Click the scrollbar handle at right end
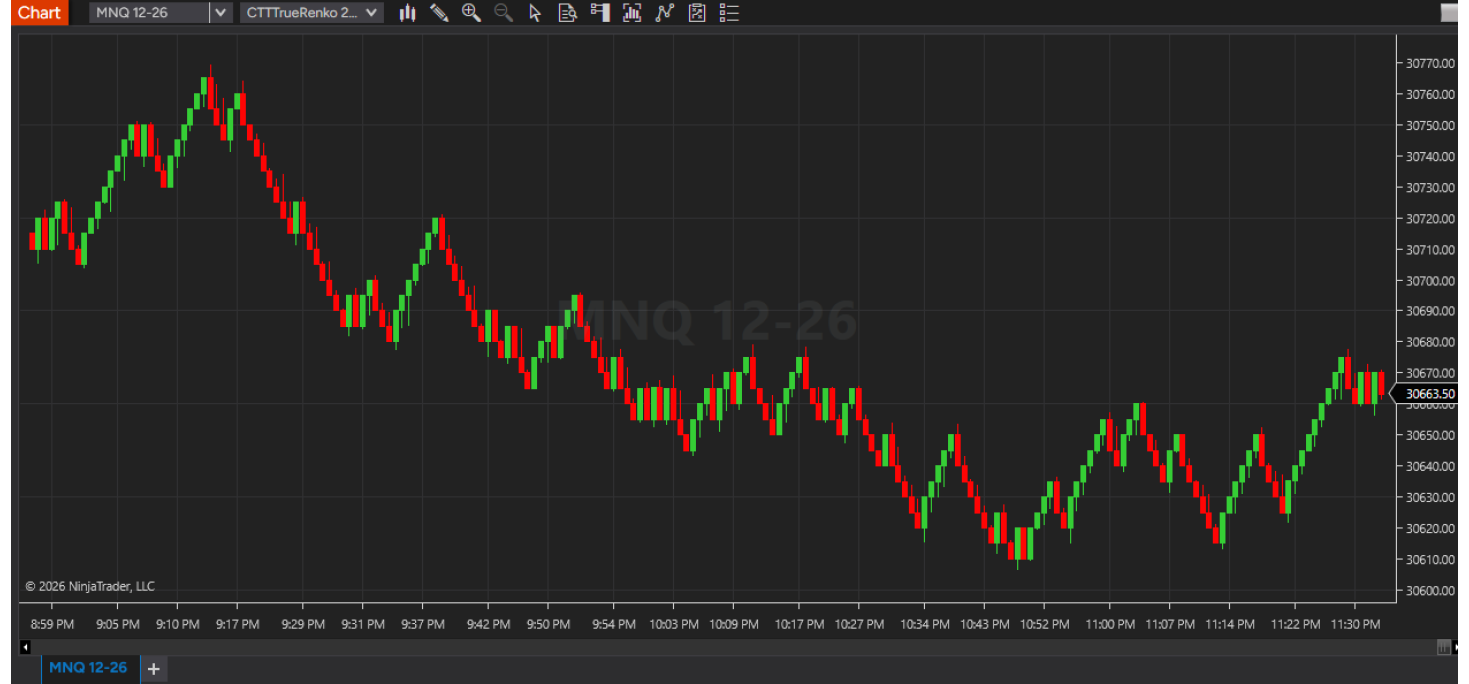1469x684 pixels. click(x=1443, y=647)
